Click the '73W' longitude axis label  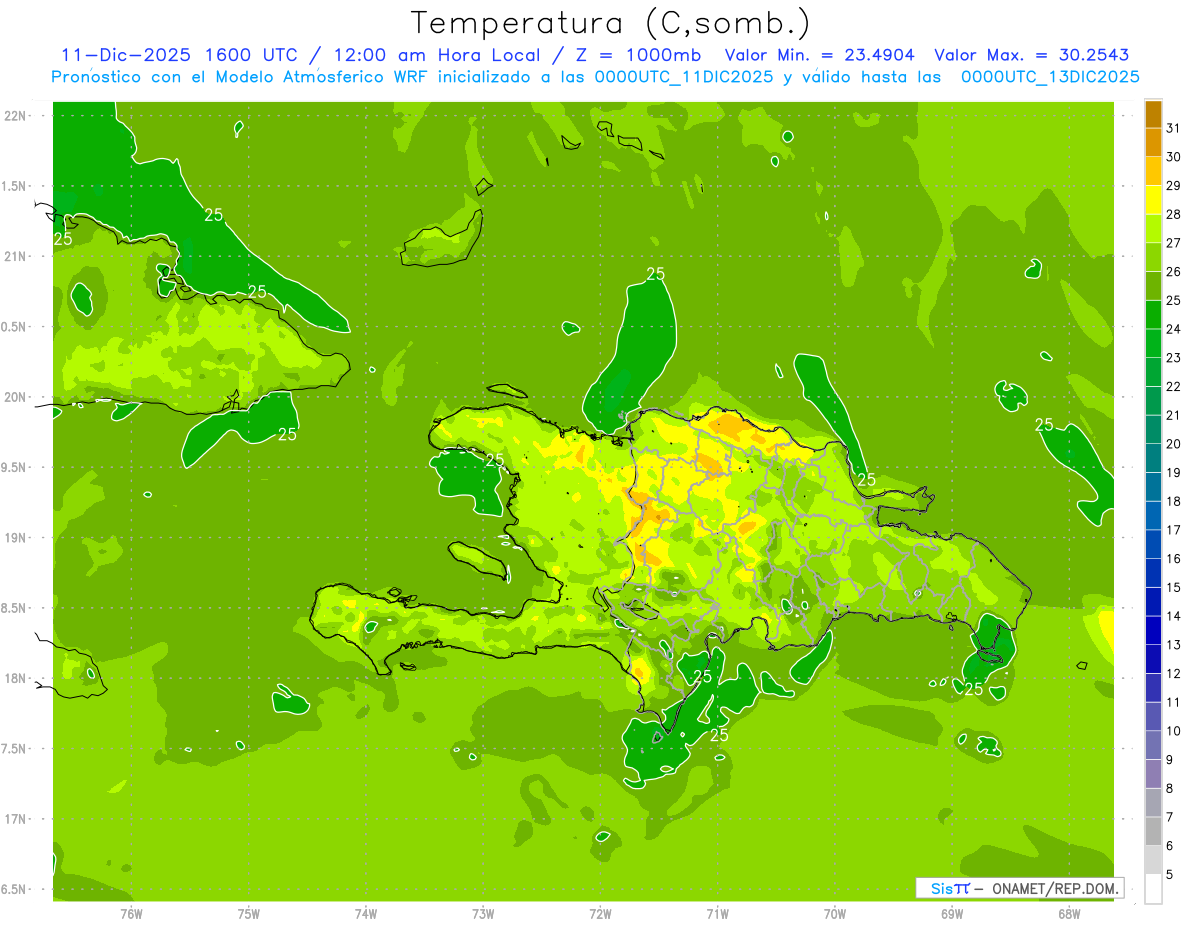tap(483, 914)
